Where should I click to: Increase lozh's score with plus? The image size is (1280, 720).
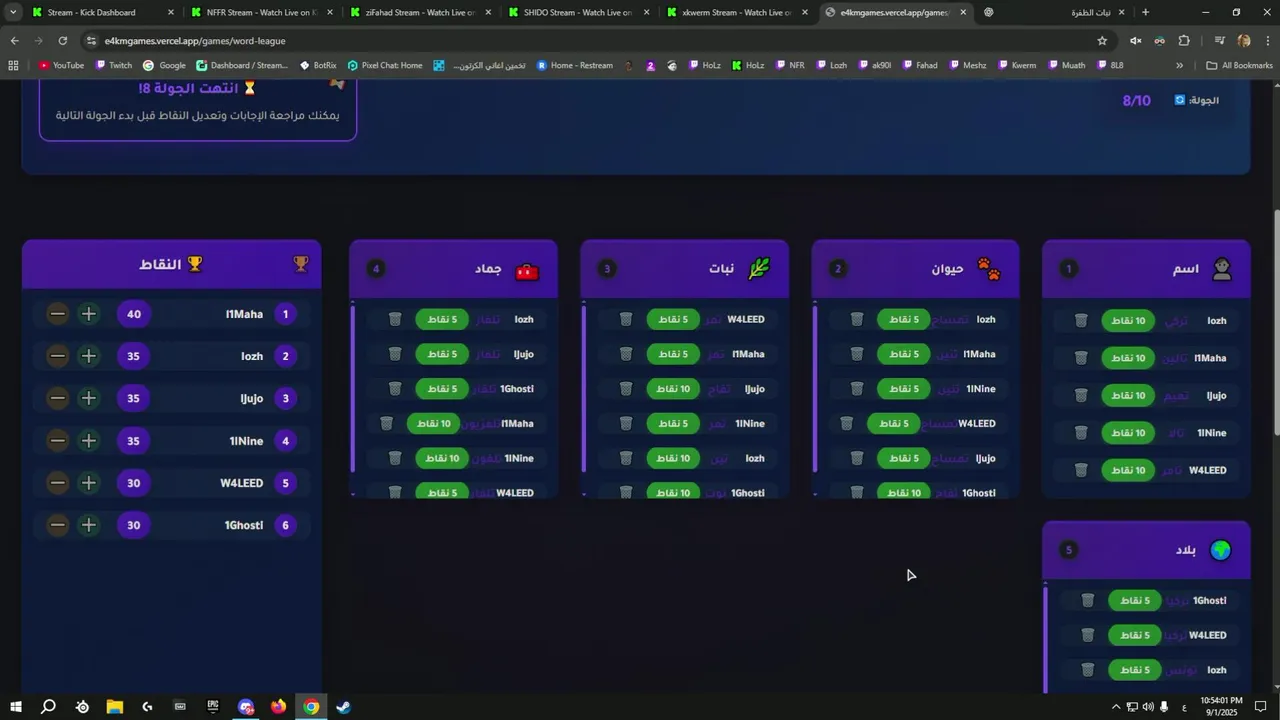89,356
